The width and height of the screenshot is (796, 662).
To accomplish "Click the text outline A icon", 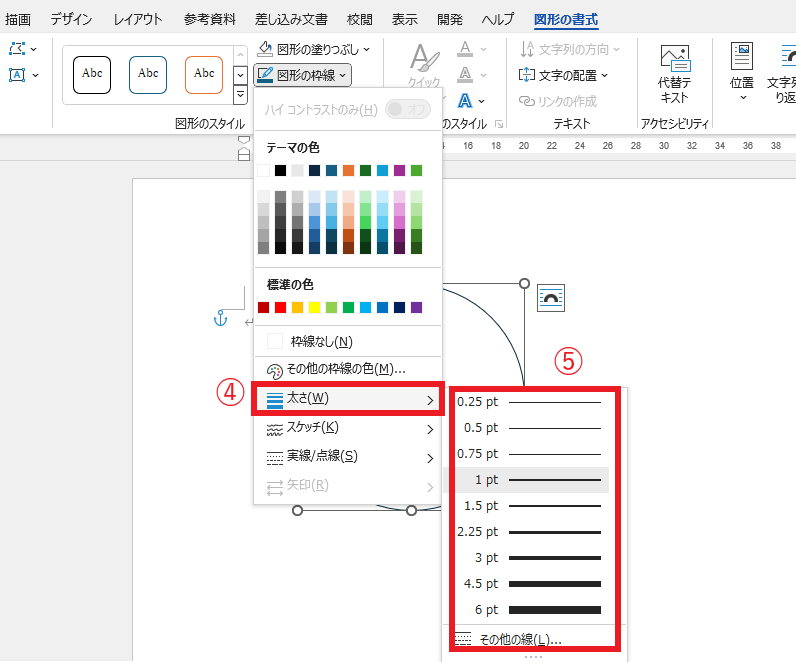I will click(465, 75).
